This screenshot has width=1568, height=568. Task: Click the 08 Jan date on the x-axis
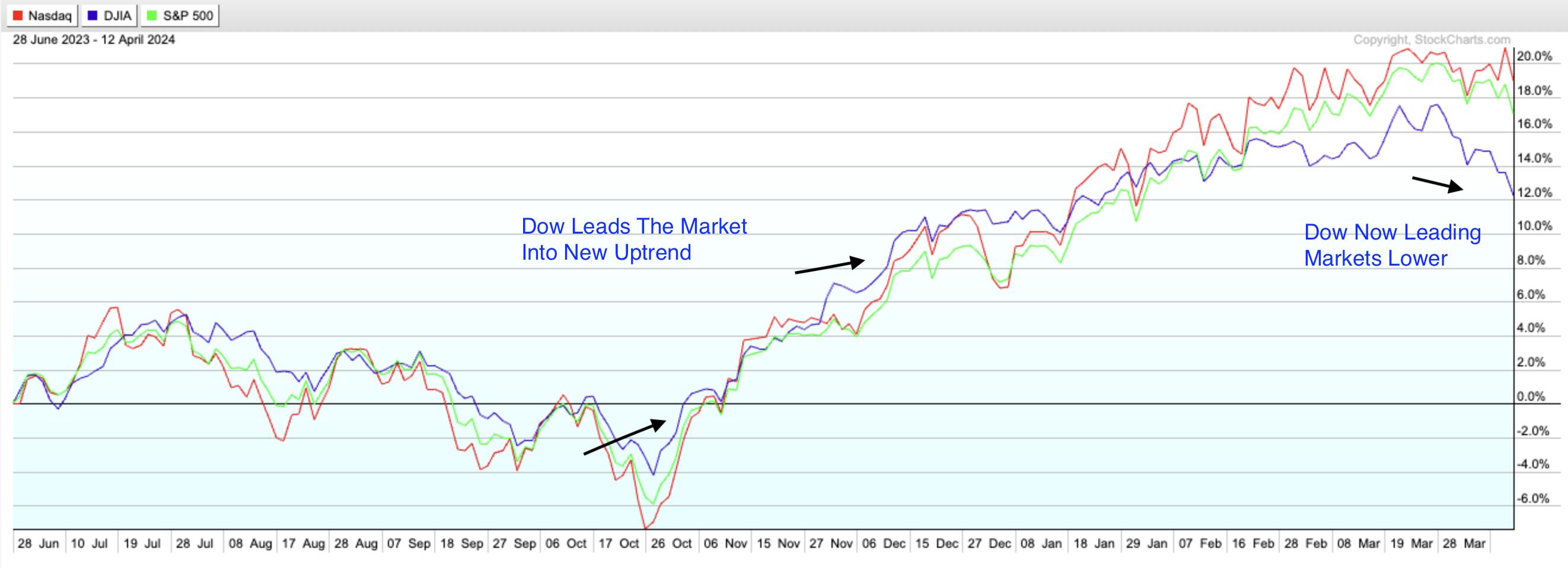[1040, 544]
